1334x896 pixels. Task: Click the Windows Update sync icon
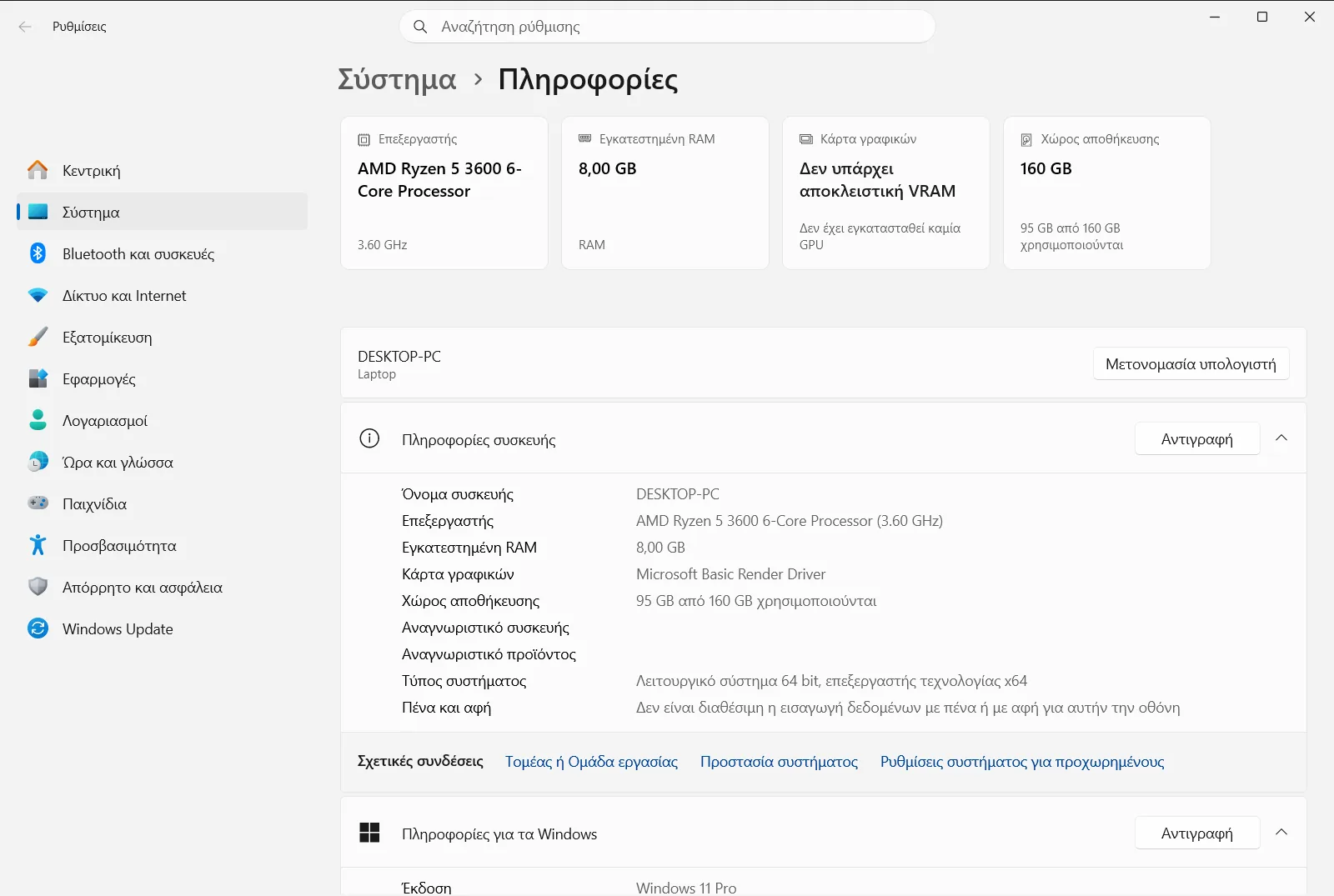pyautogui.click(x=38, y=628)
